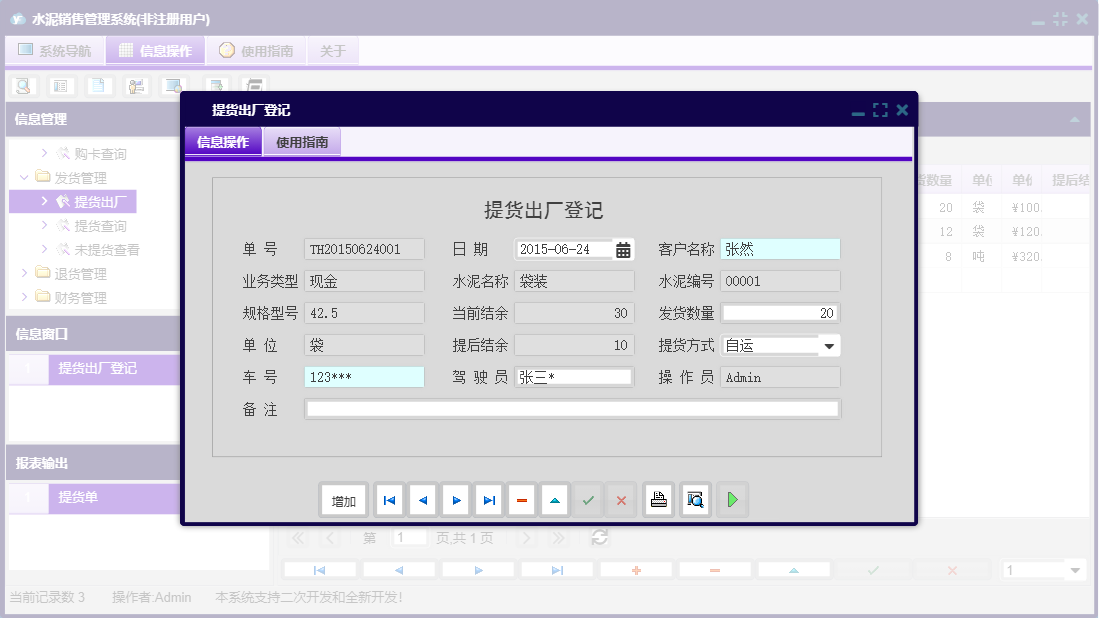
Task: Select the search icon in the main toolbar
Action: coord(22,86)
